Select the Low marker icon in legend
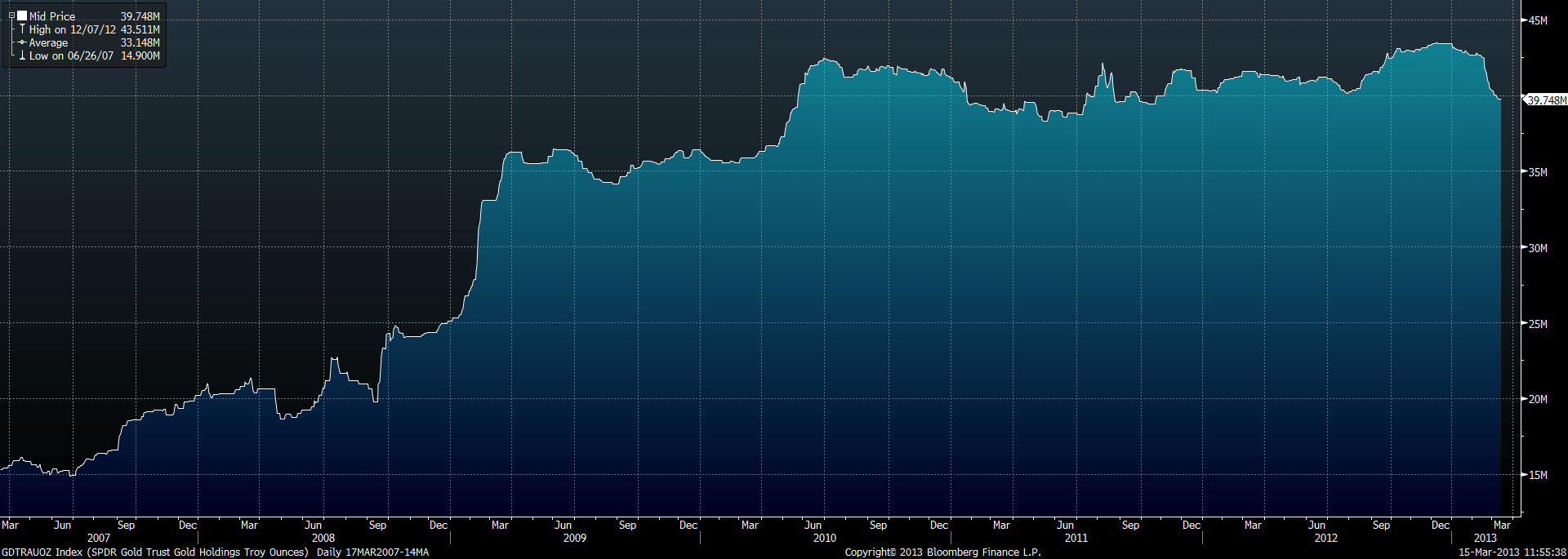1568x559 pixels. pyautogui.click(x=22, y=55)
